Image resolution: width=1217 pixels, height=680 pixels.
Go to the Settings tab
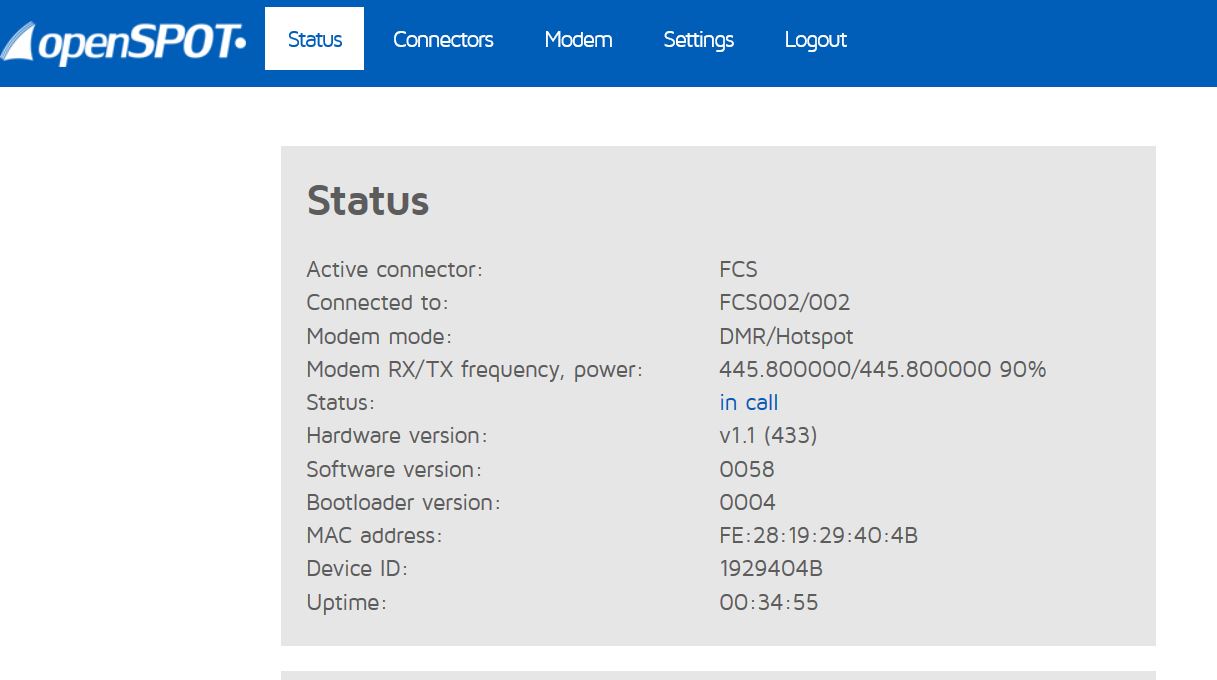click(x=698, y=39)
